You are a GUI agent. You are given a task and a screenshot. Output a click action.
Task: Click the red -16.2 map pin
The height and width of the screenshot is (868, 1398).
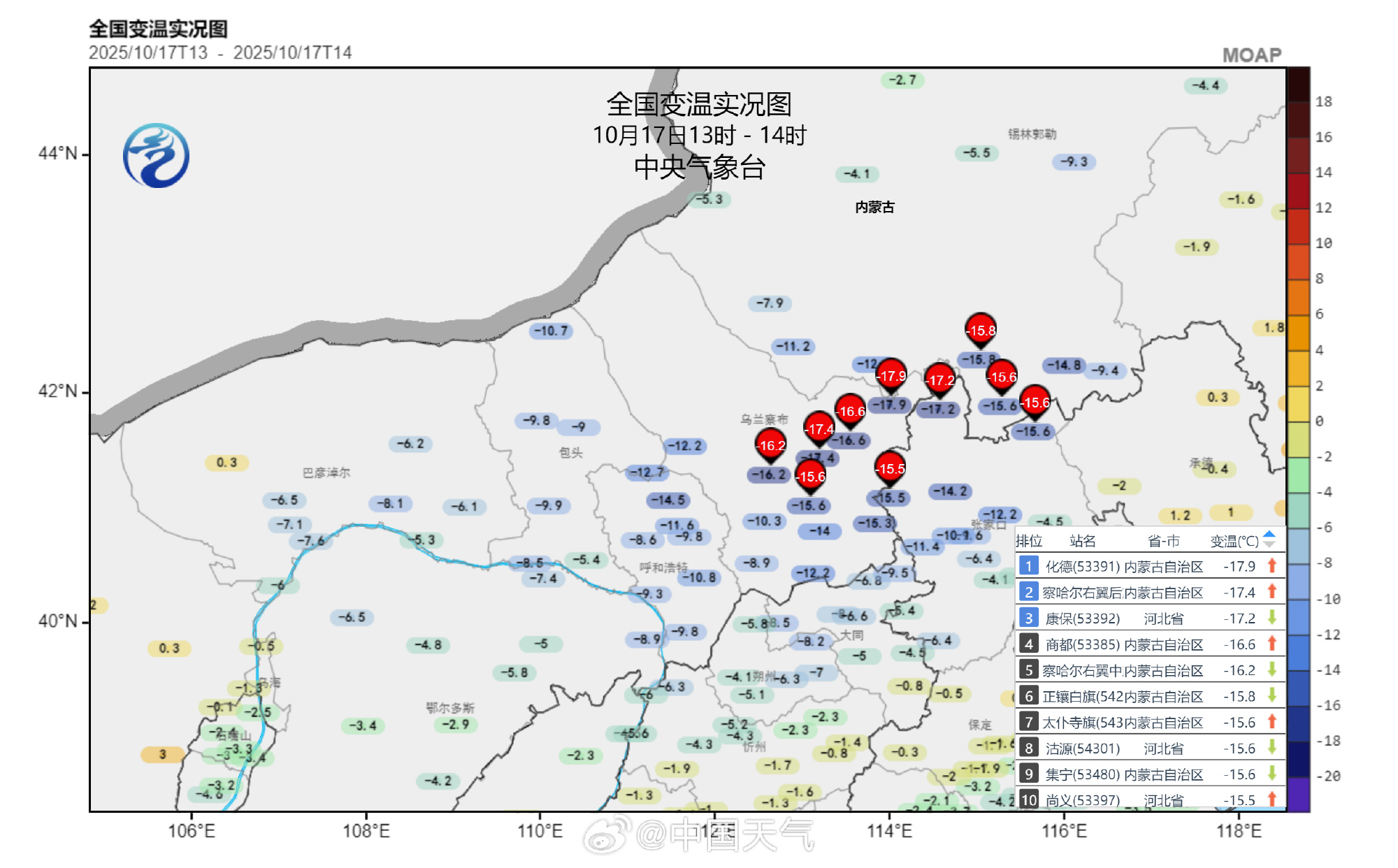[771, 444]
